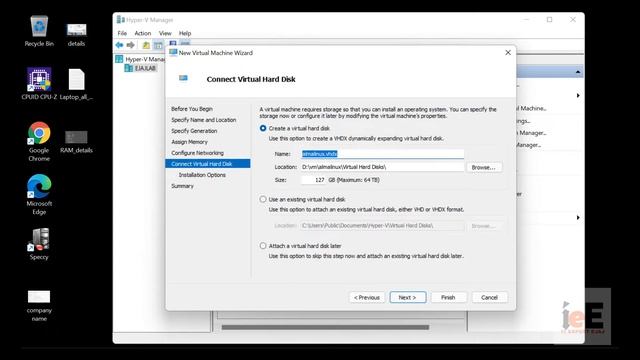Click the Size field showing 127
The image size is (640, 360).
point(313,180)
